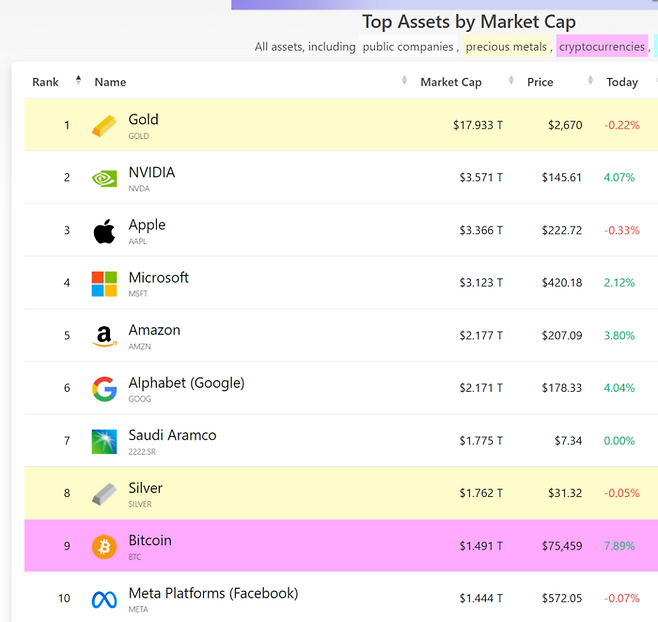Click the Gold bar icon

point(104,126)
